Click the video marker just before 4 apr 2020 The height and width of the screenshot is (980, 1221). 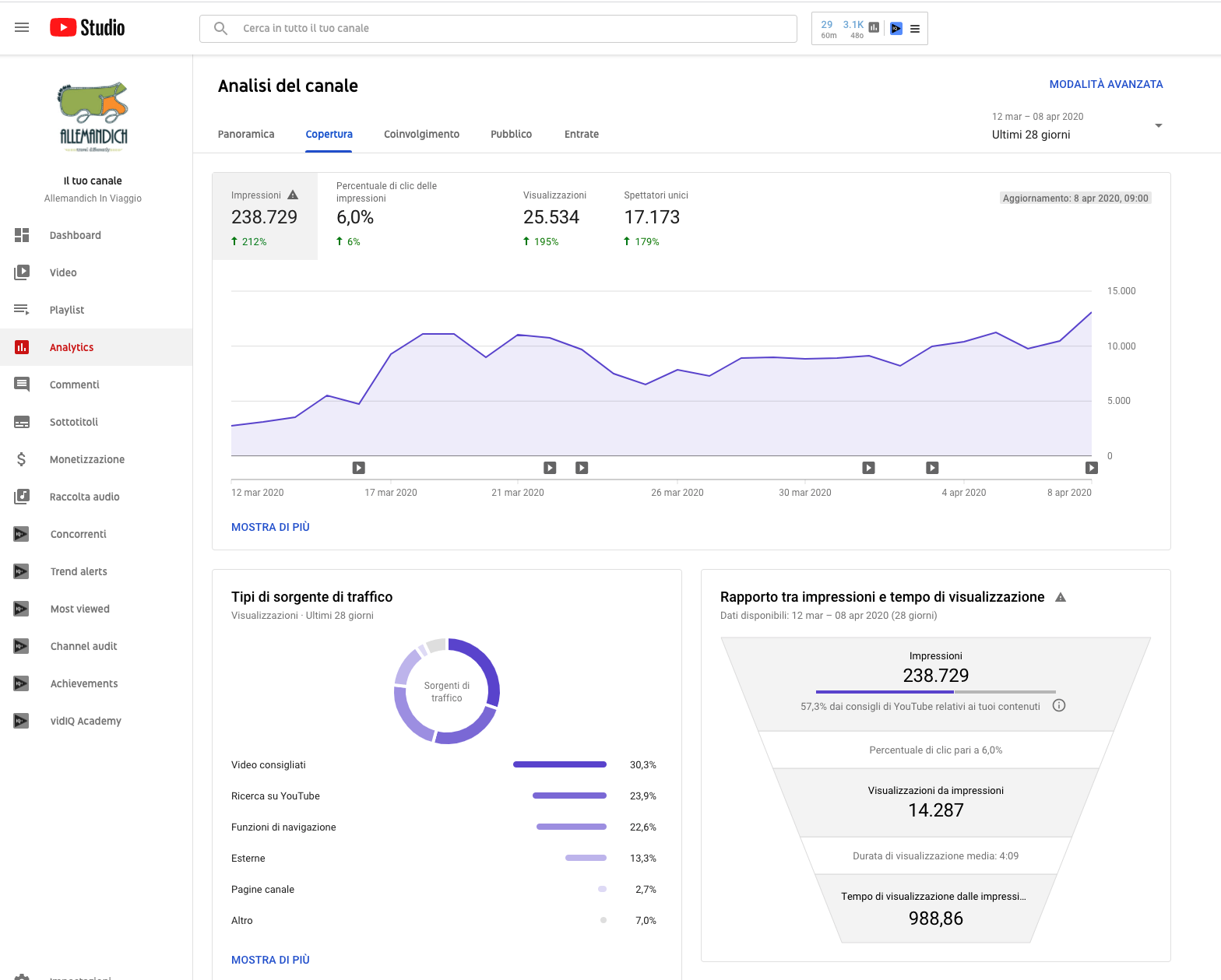point(932,468)
